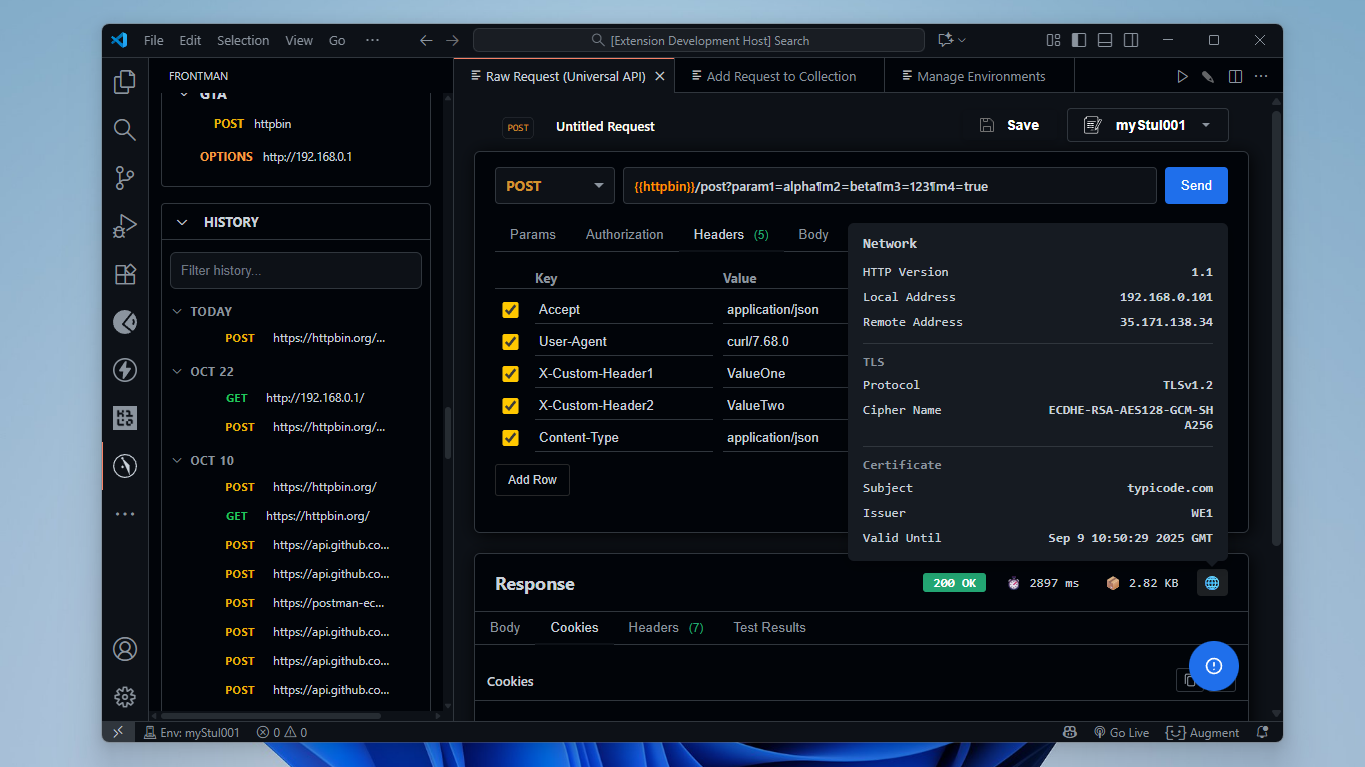Open the title bar overflow menu ellipsis

pyautogui.click(x=372, y=41)
